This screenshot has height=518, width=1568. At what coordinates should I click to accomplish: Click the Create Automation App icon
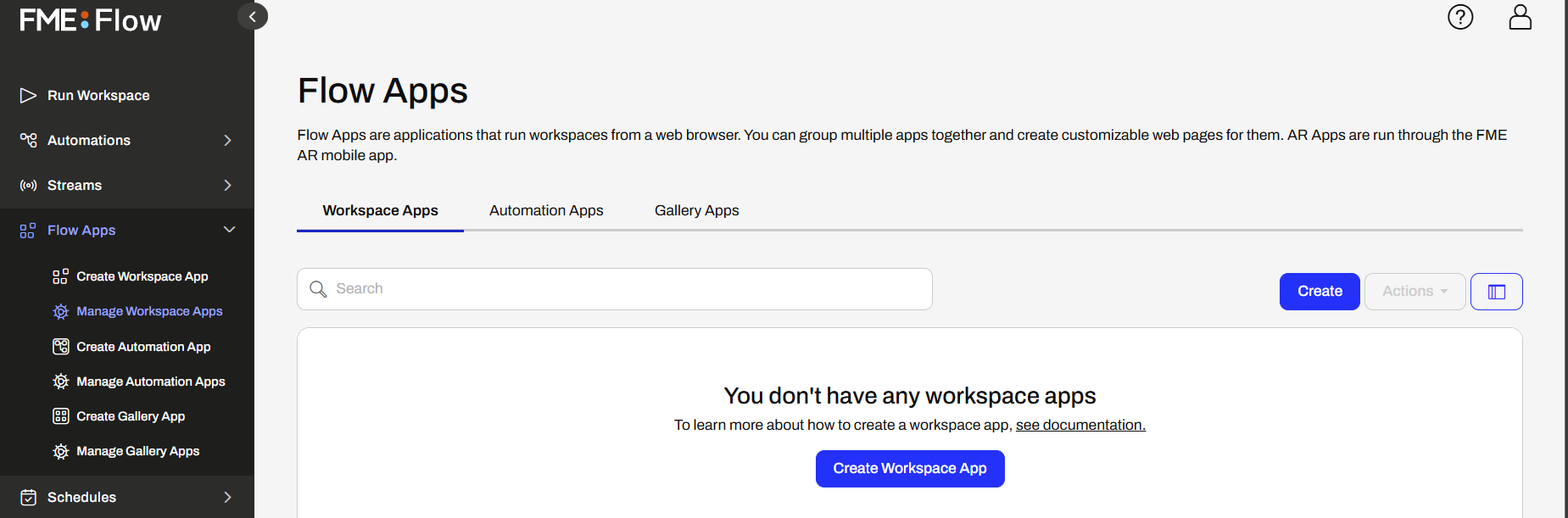pos(60,346)
